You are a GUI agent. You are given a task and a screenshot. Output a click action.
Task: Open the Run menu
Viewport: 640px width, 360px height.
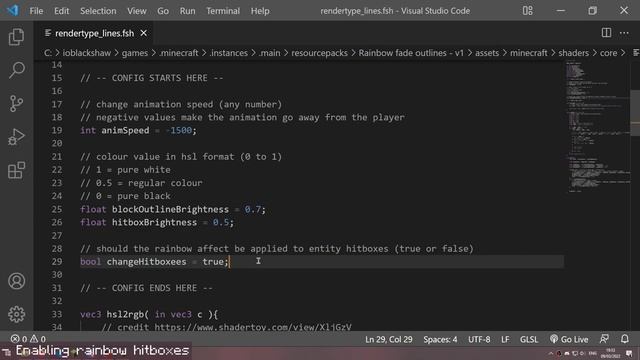[x=187, y=11]
